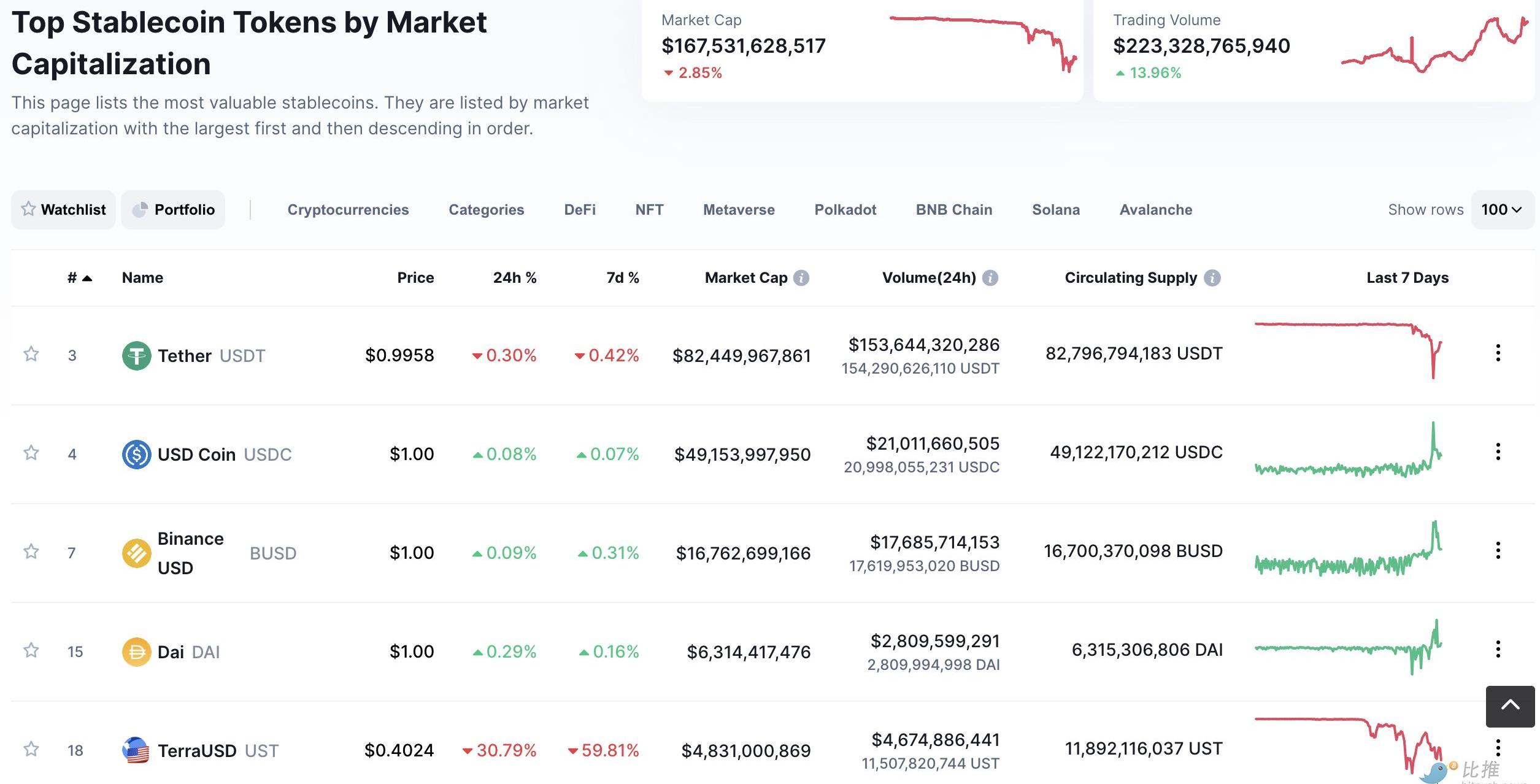Open the Portfolio button

[173, 210]
